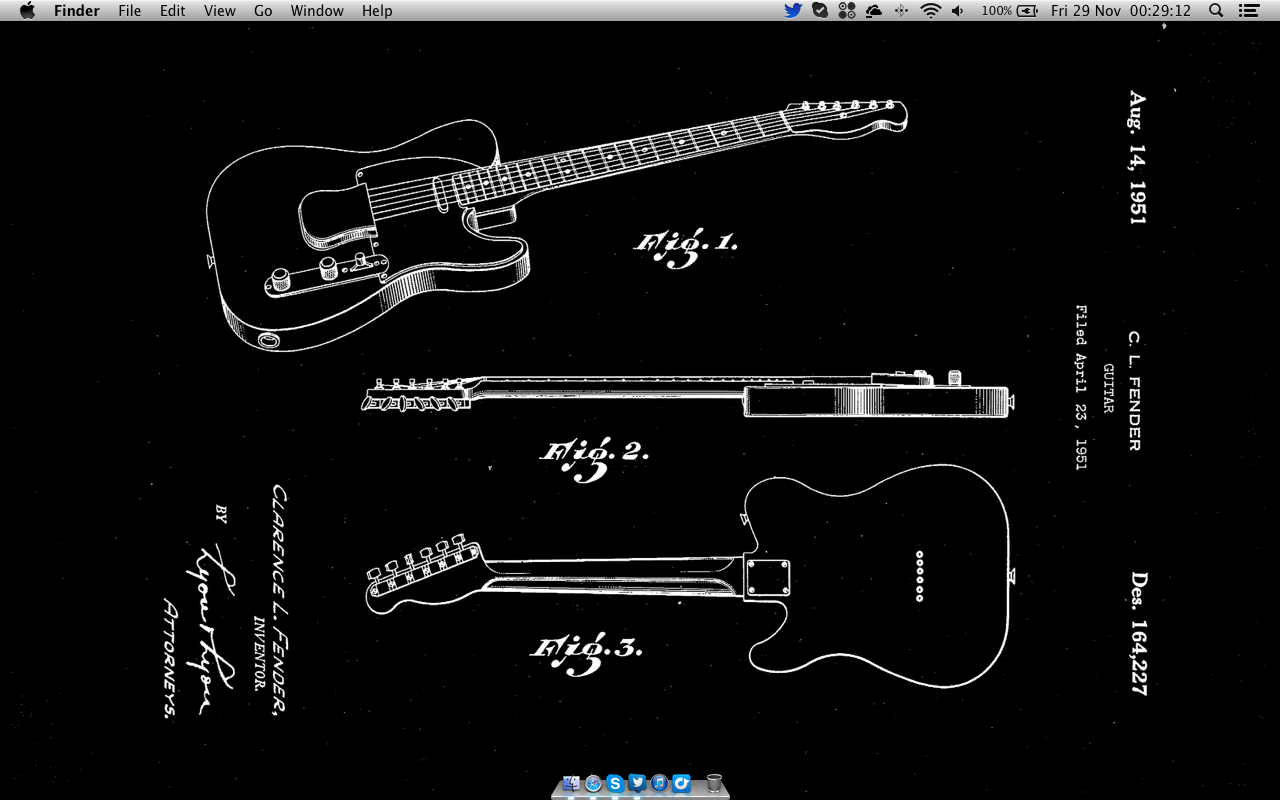This screenshot has width=1280, height=800.
Task: Open iTunes from the Dock
Action: coord(659,783)
